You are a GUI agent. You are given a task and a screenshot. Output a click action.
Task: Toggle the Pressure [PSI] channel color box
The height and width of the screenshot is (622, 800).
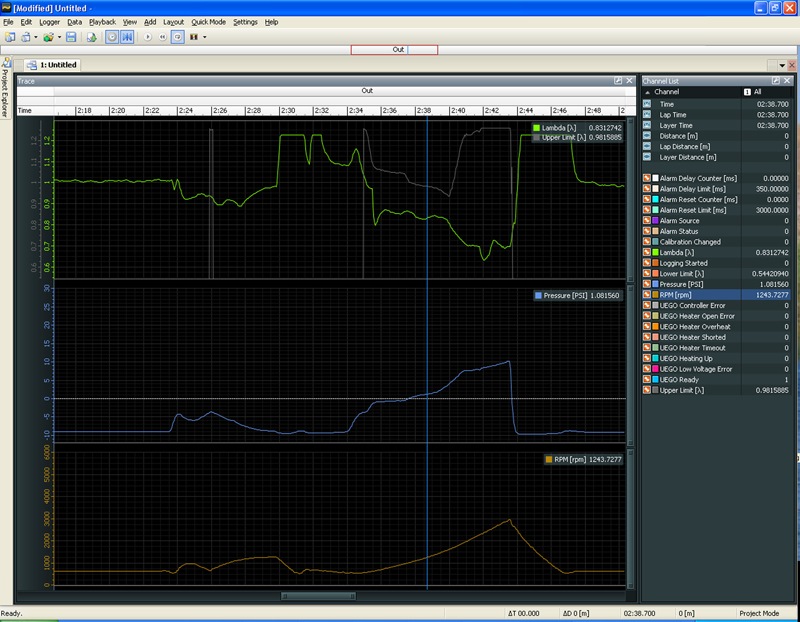(657, 284)
